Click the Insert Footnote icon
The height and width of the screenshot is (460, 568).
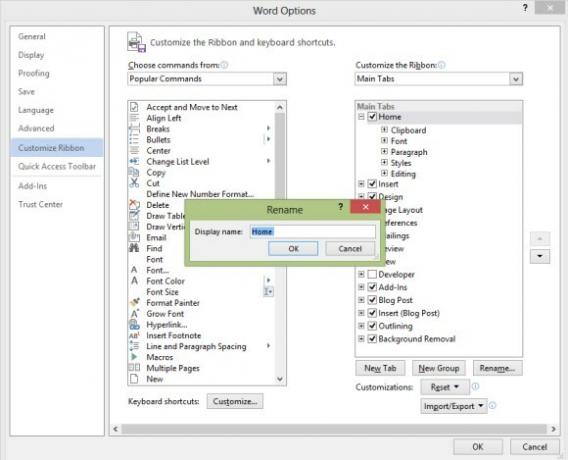coord(134,335)
